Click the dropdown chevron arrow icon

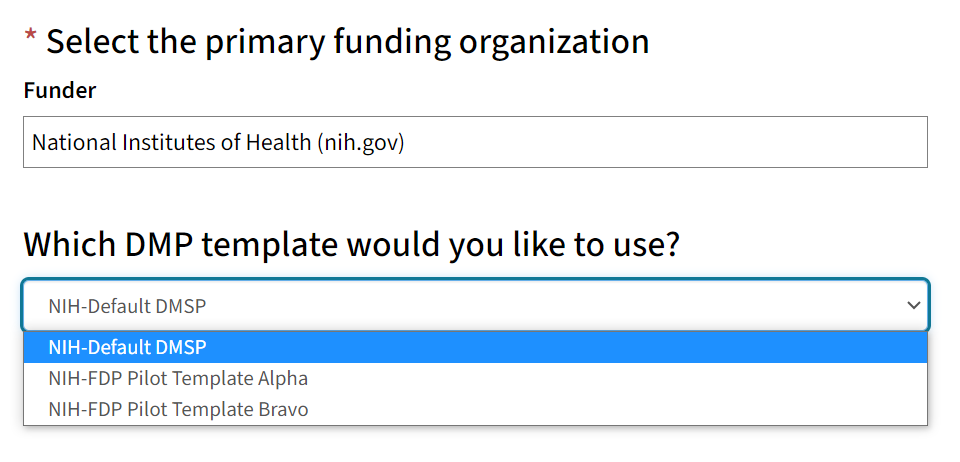pos(912,305)
